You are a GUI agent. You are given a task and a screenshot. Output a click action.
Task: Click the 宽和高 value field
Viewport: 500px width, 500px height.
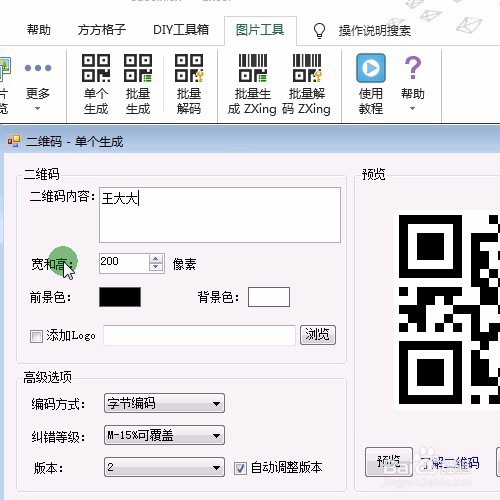tap(124, 263)
